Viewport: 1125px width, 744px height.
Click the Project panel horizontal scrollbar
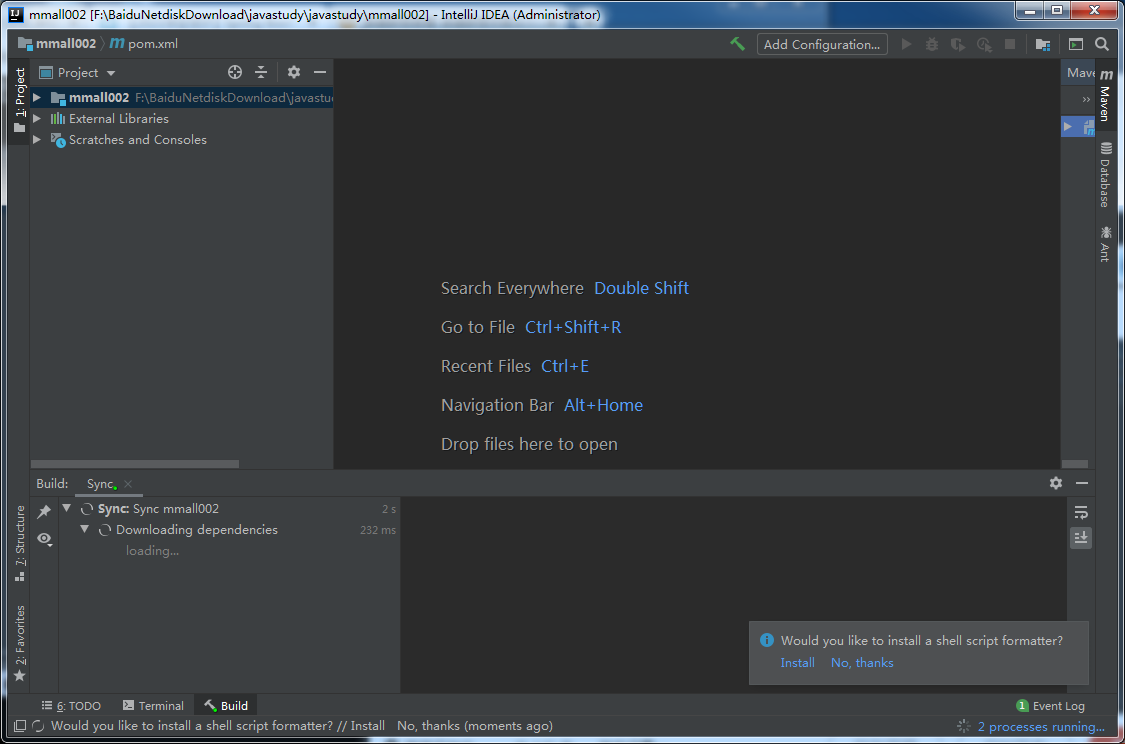134,464
